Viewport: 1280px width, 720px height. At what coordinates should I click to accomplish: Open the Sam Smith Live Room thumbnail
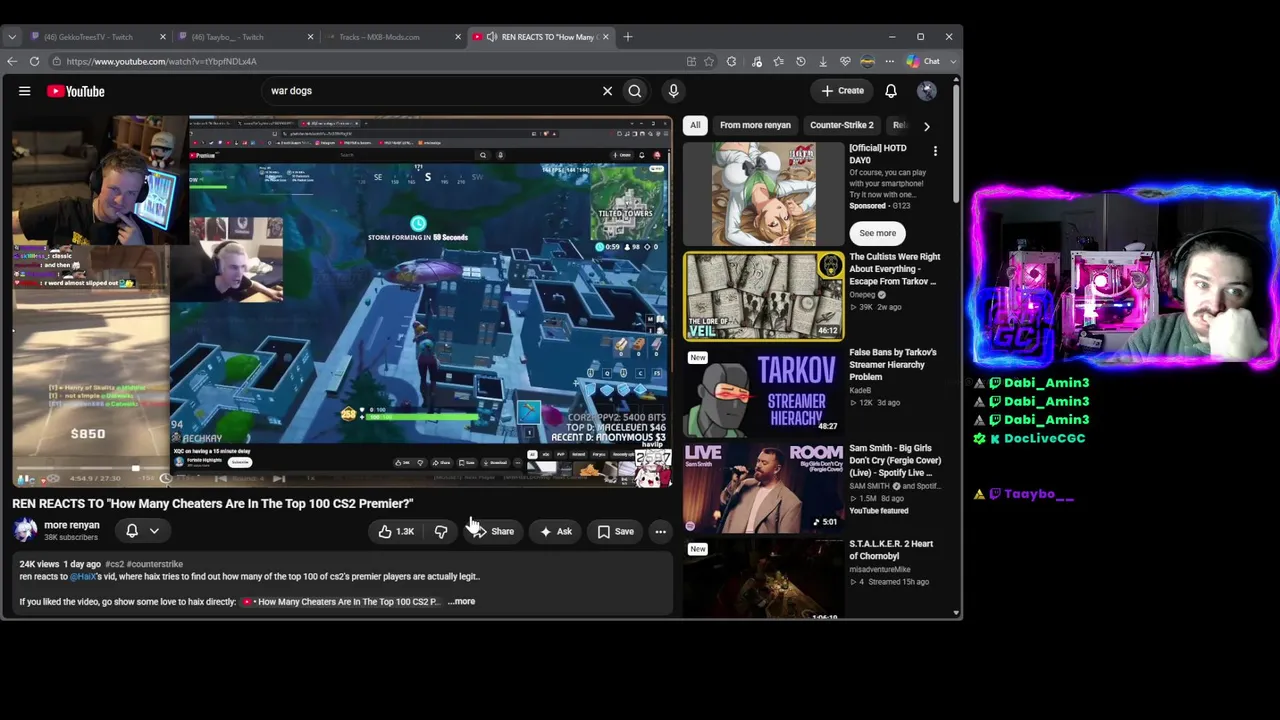764,487
